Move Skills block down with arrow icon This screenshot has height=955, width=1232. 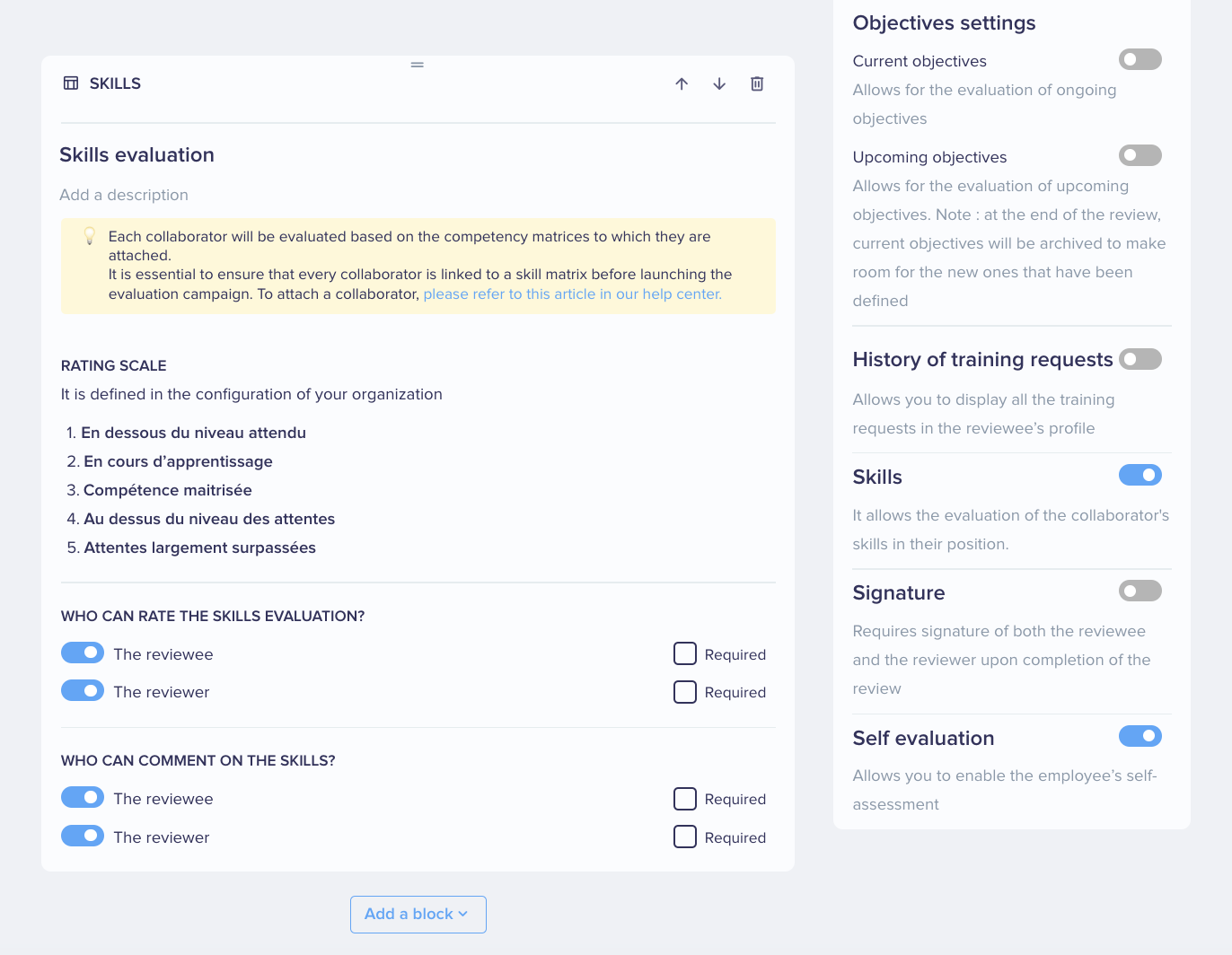[x=719, y=83]
